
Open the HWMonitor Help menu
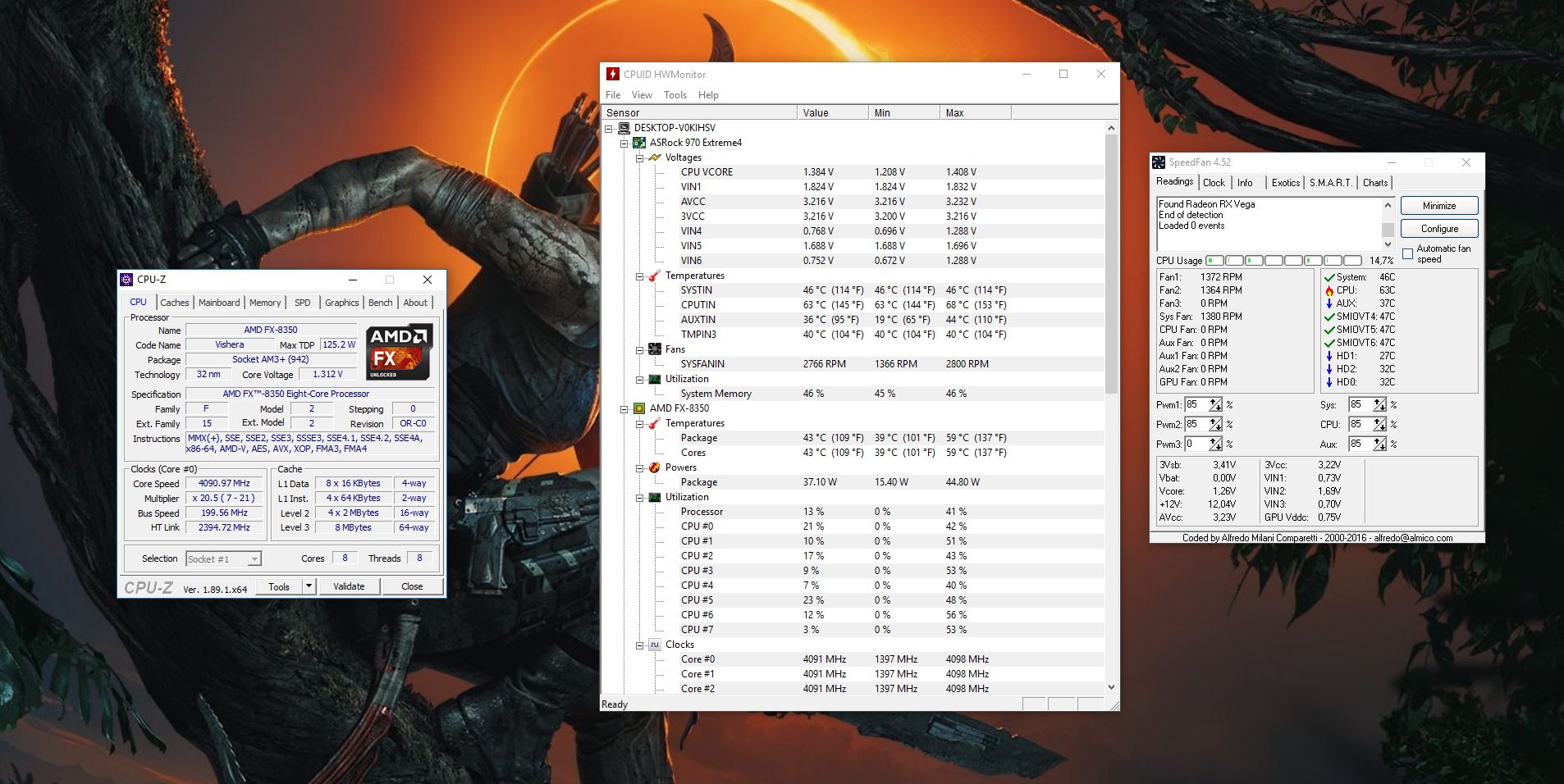click(x=708, y=95)
